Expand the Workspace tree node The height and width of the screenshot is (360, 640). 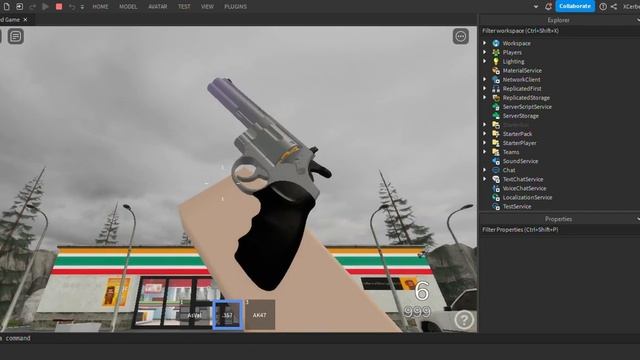(x=484, y=43)
